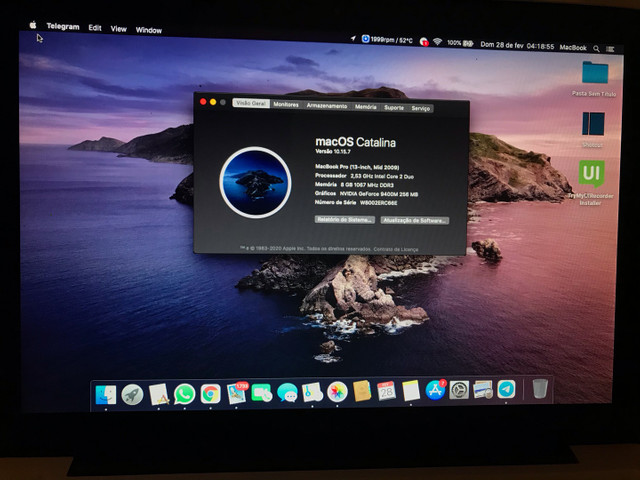Click the 04:18:55 clock in menu bar

coord(540,47)
